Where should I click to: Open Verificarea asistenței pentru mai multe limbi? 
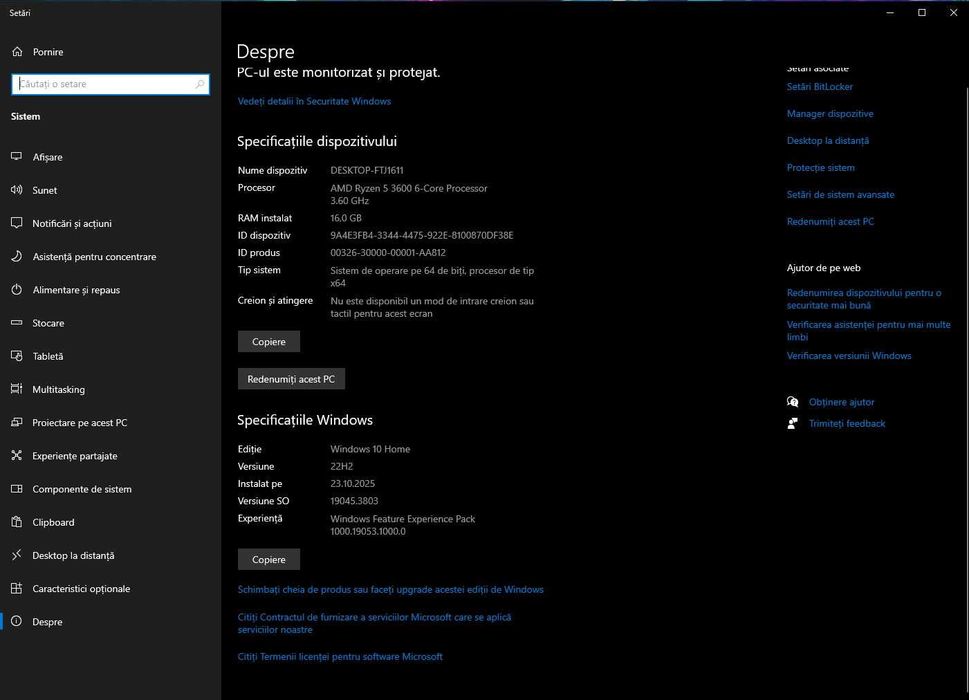click(868, 331)
